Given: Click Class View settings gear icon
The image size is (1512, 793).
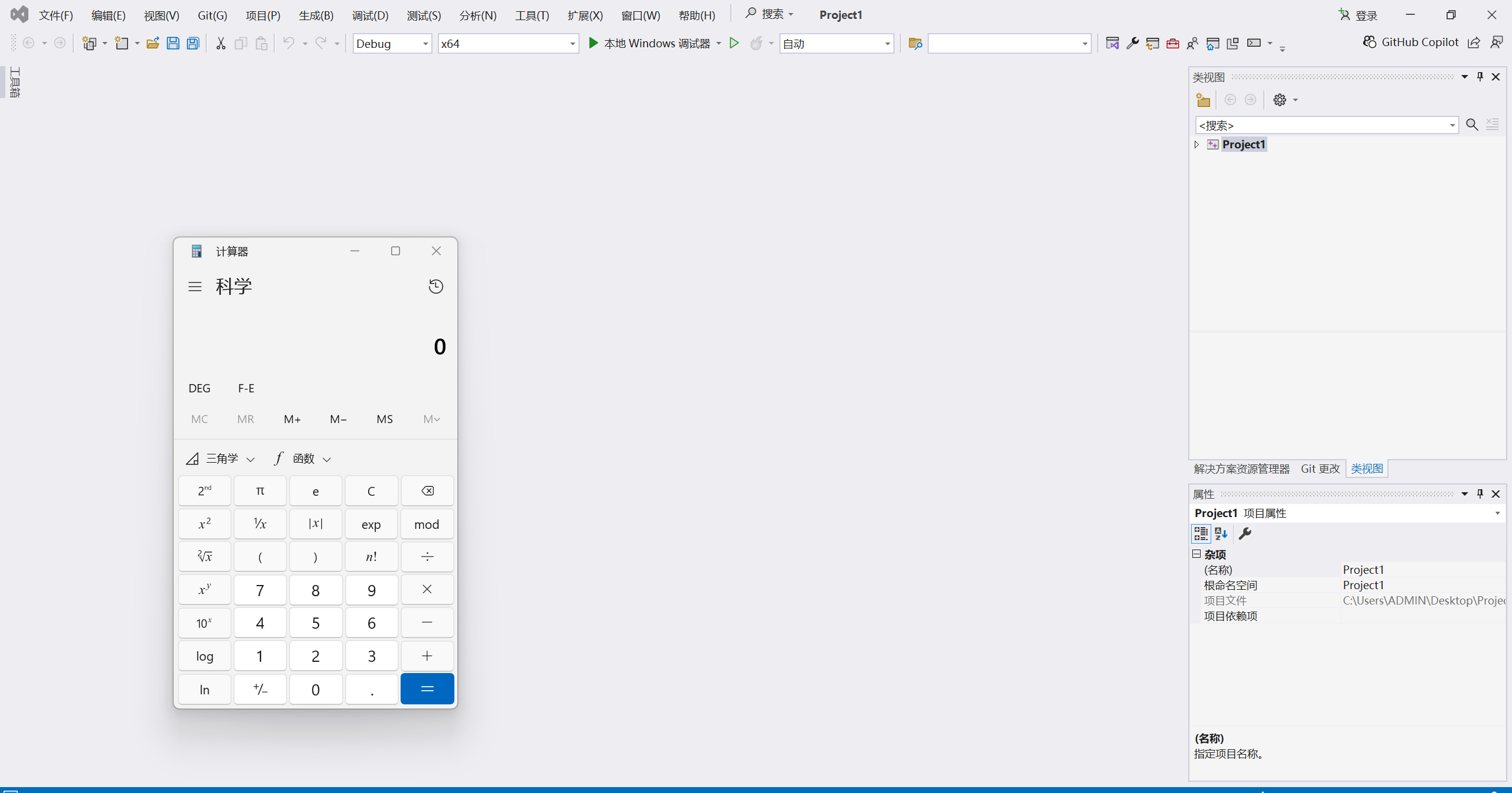Looking at the screenshot, I should coord(1279,100).
